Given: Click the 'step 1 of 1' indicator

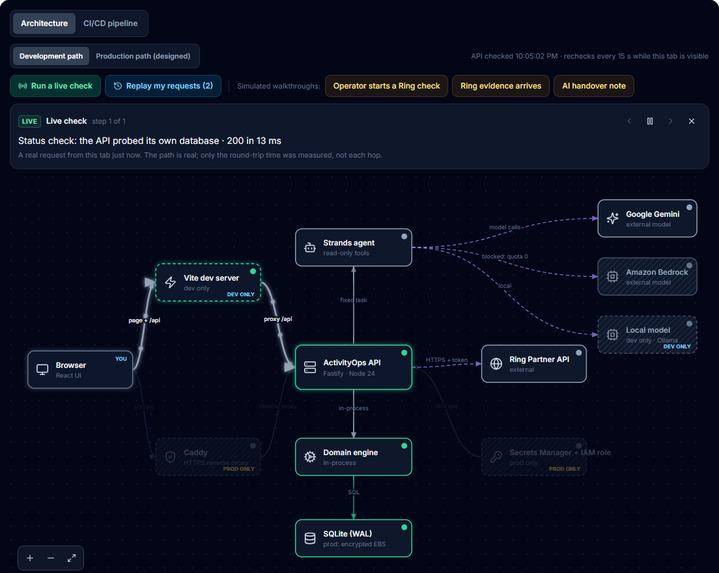Looking at the screenshot, I should [x=109, y=121].
